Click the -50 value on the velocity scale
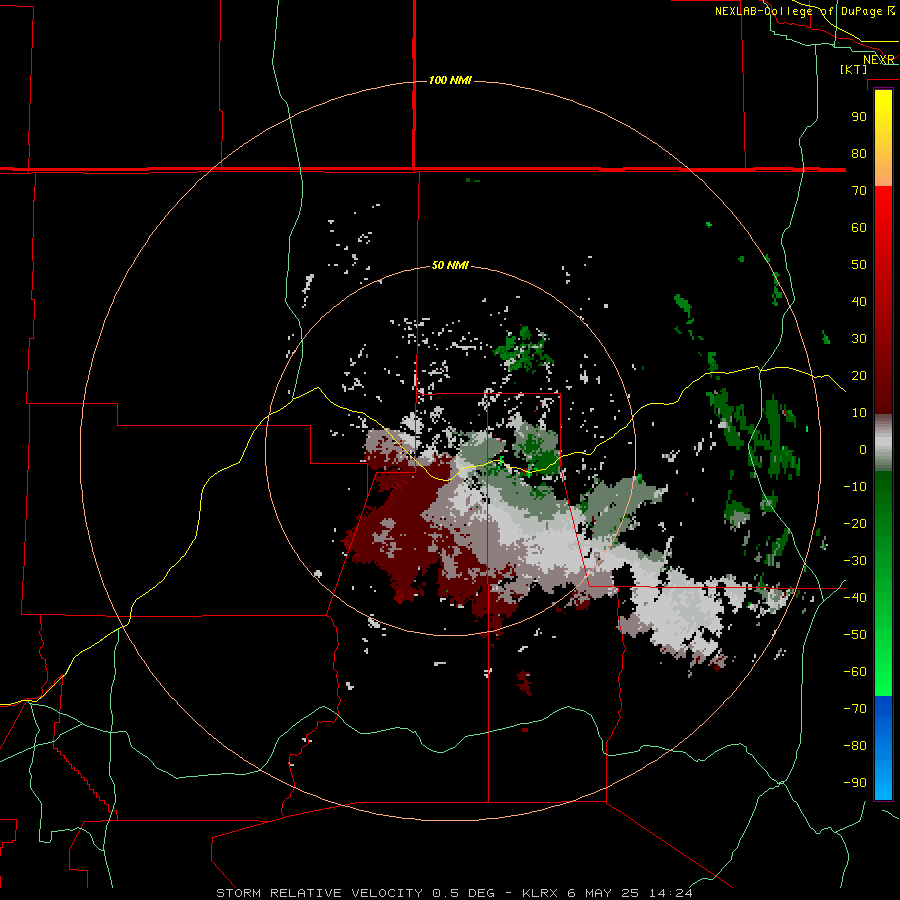900x900 pixels. [x=855, y=635]
